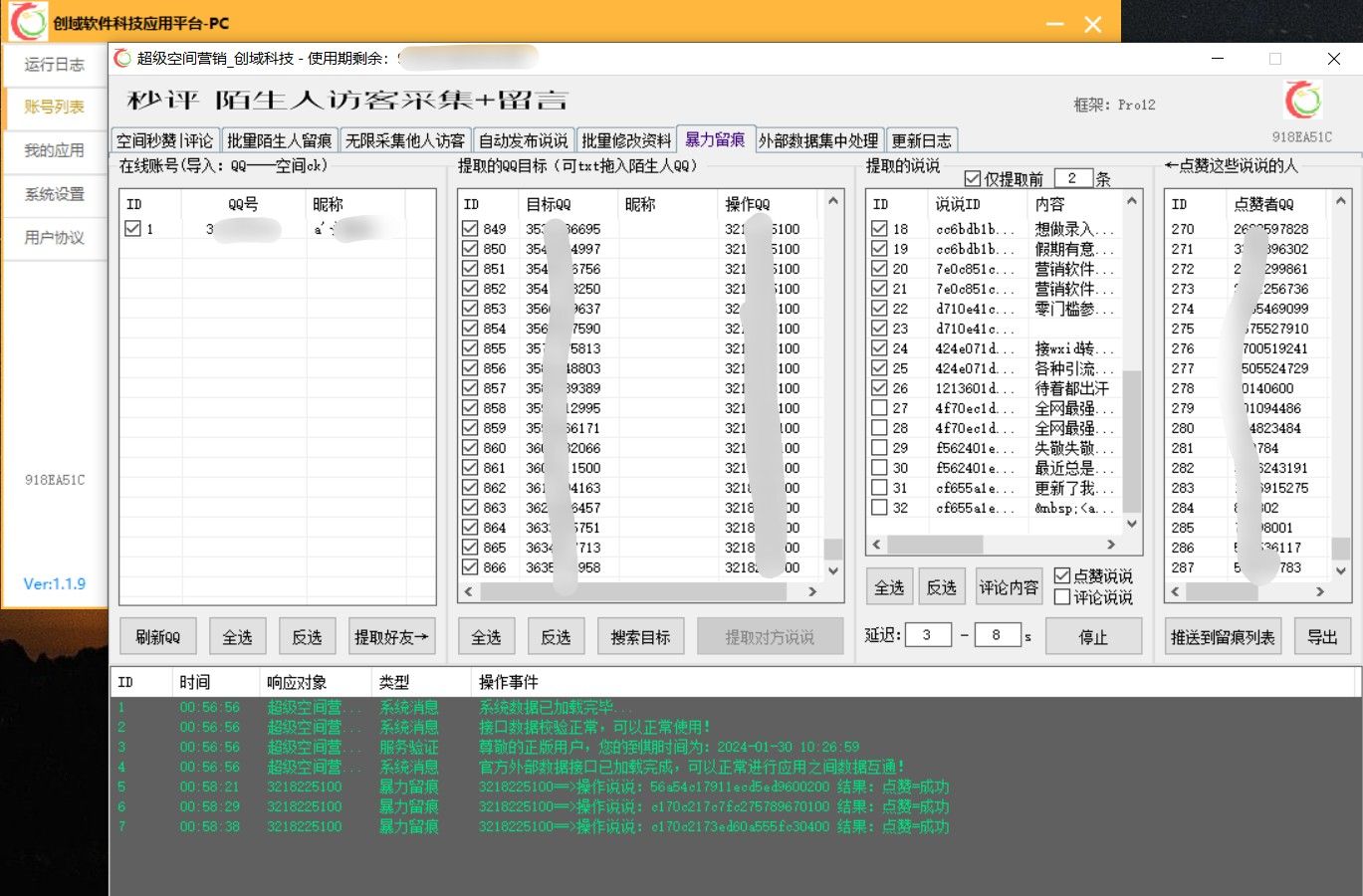Click the red circular logo under 框架 Pro12
Screen dimensions: 1363x896
(1303, 102)
